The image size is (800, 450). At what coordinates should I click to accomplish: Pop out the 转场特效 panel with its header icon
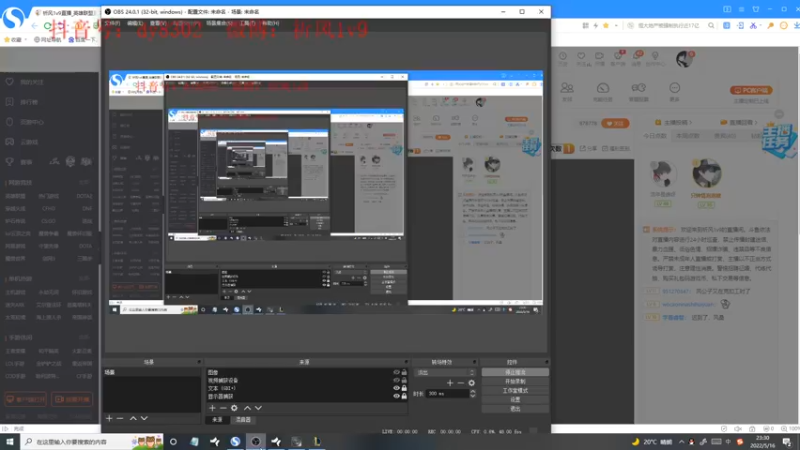(x=474, y=362)
